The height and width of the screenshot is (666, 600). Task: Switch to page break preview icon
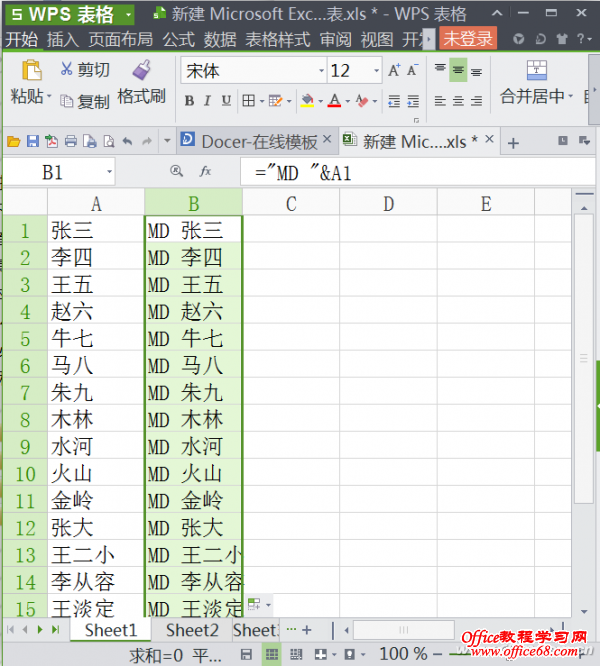point(296,655)
